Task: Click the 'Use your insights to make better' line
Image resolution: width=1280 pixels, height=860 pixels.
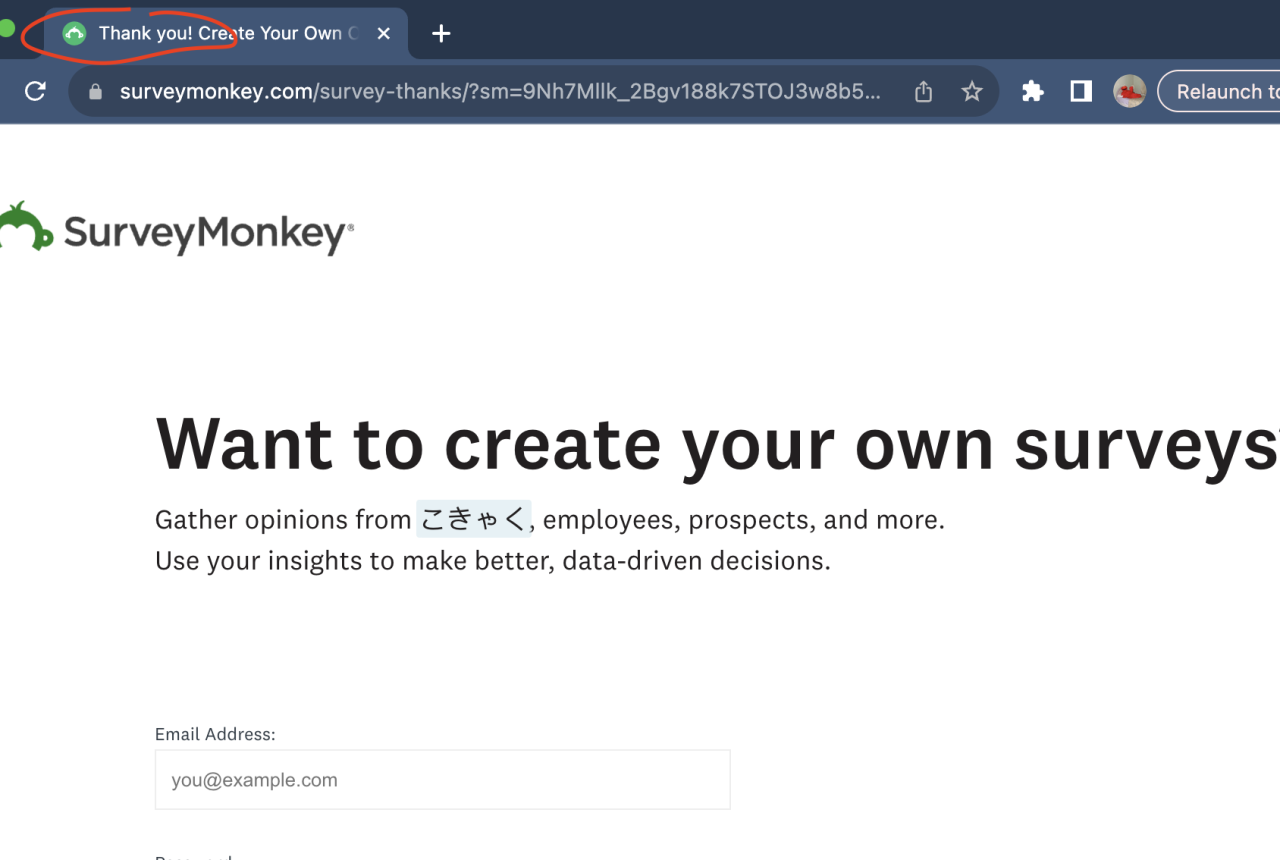Action: tap(493, 560)
